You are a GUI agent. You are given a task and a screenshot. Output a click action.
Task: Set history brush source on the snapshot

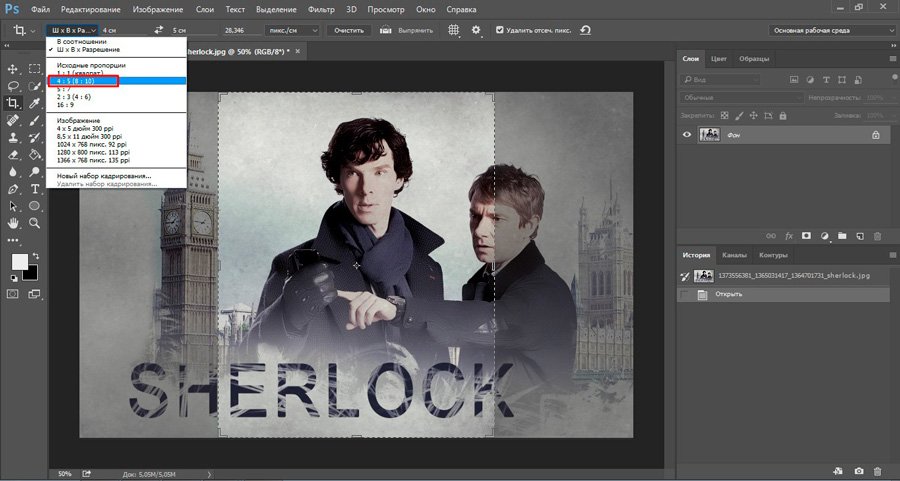pos(684,276)
